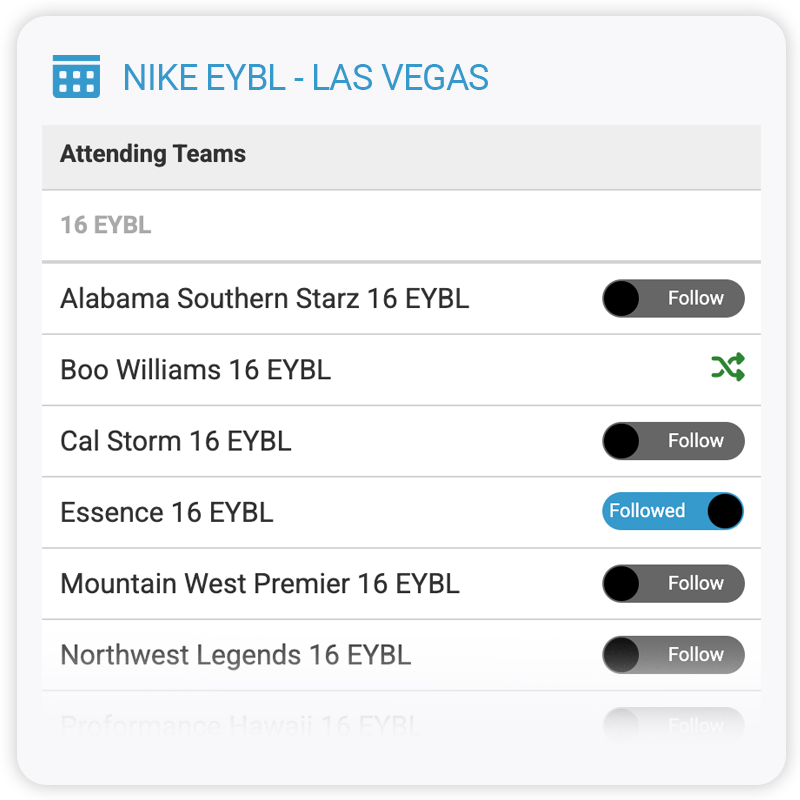The width and height of the screenshot is (800, 800).
Task: Toggle Follow for Proformance Hawaii 16 EYBL
Action: pos(673,724)
